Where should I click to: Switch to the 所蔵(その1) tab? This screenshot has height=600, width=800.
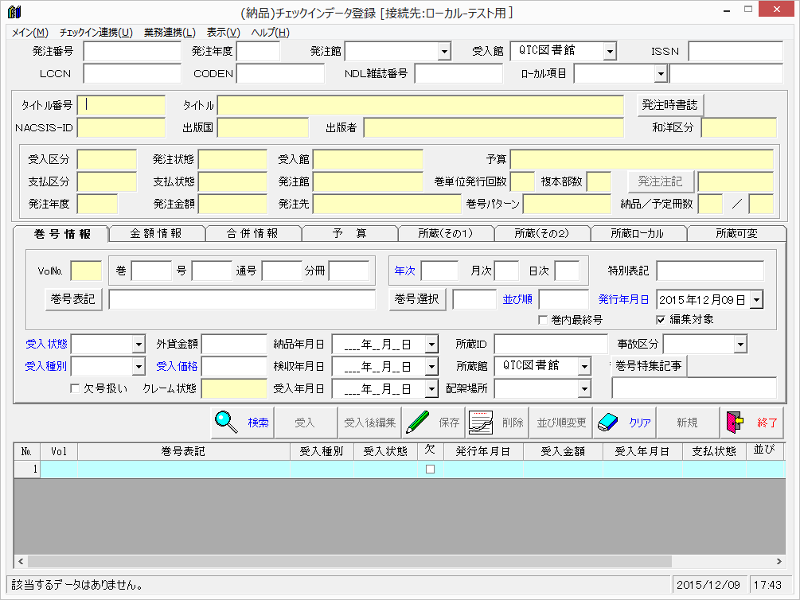coord(445,234)
